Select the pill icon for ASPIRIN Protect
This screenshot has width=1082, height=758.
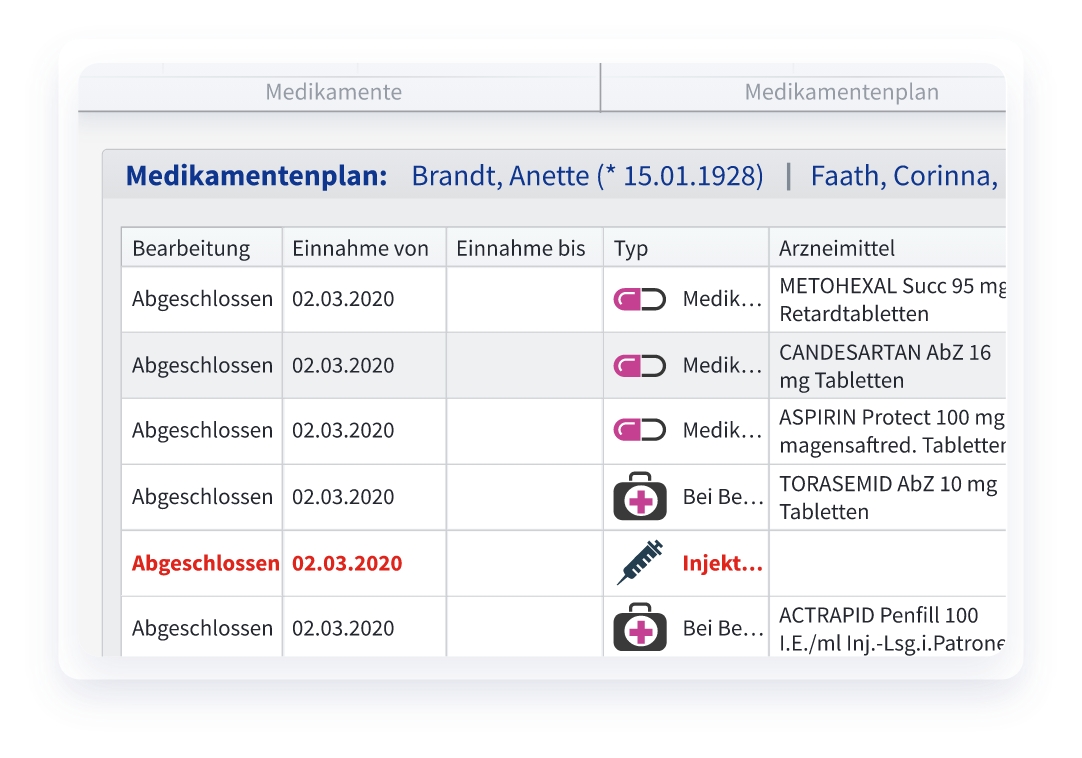[x=639, y=431]
